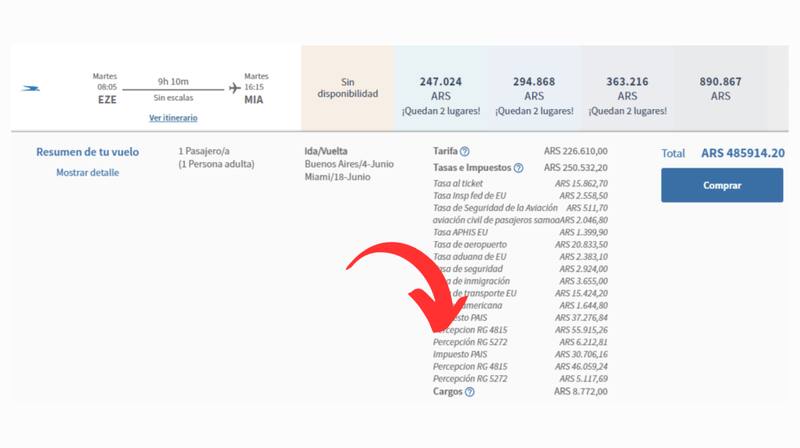Screen dimensions: 800x448
Task: Open the Tasas e Impuestos help icon
Action: click(518, 168)
